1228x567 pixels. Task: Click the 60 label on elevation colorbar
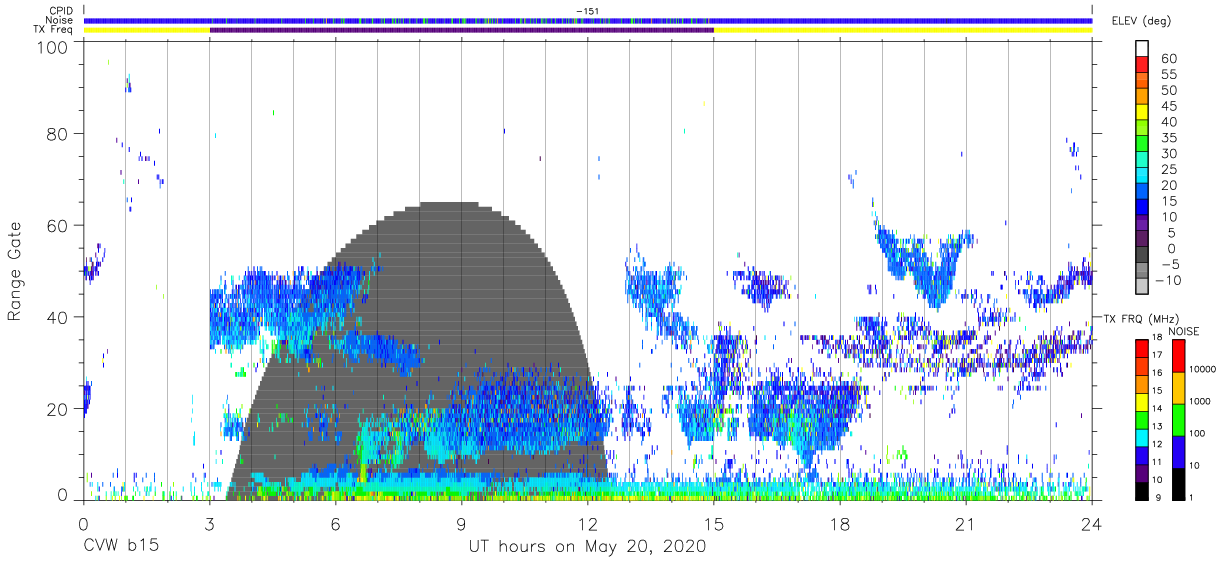tap(1168, 59)
